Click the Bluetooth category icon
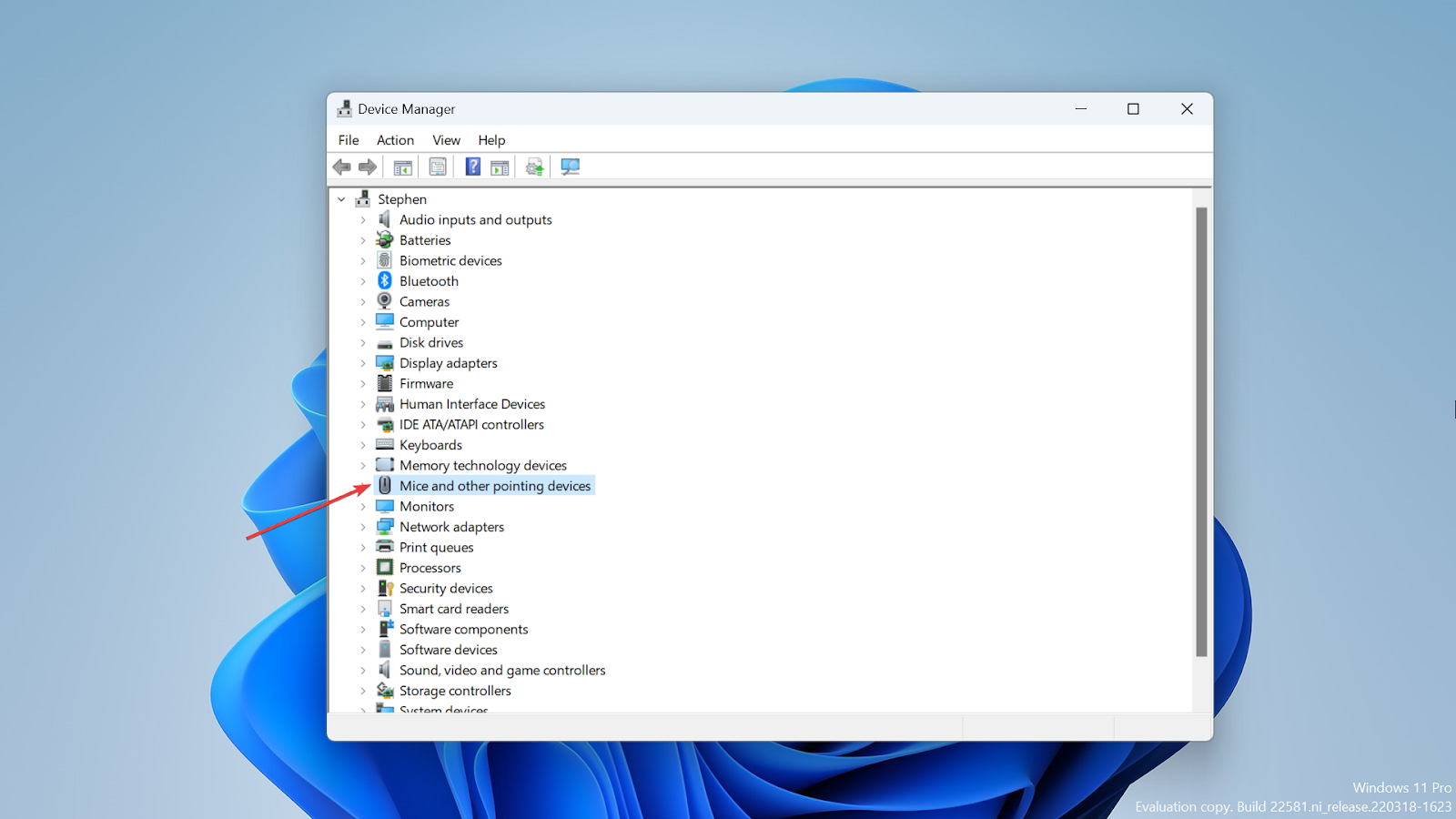Viewport: 1456px width, 819px height. (x=385, y=280)
